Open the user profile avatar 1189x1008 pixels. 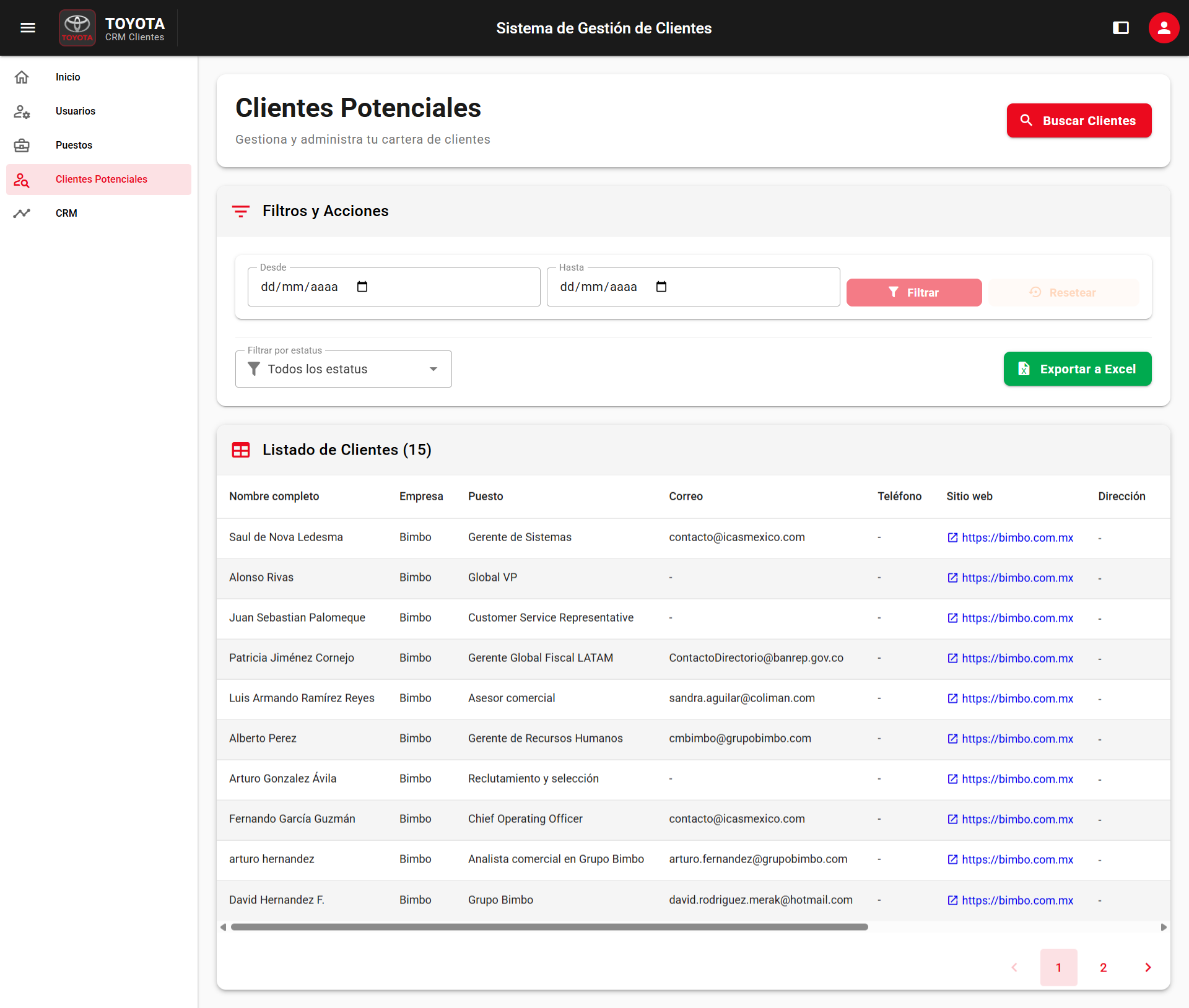tap(1163, 28)
